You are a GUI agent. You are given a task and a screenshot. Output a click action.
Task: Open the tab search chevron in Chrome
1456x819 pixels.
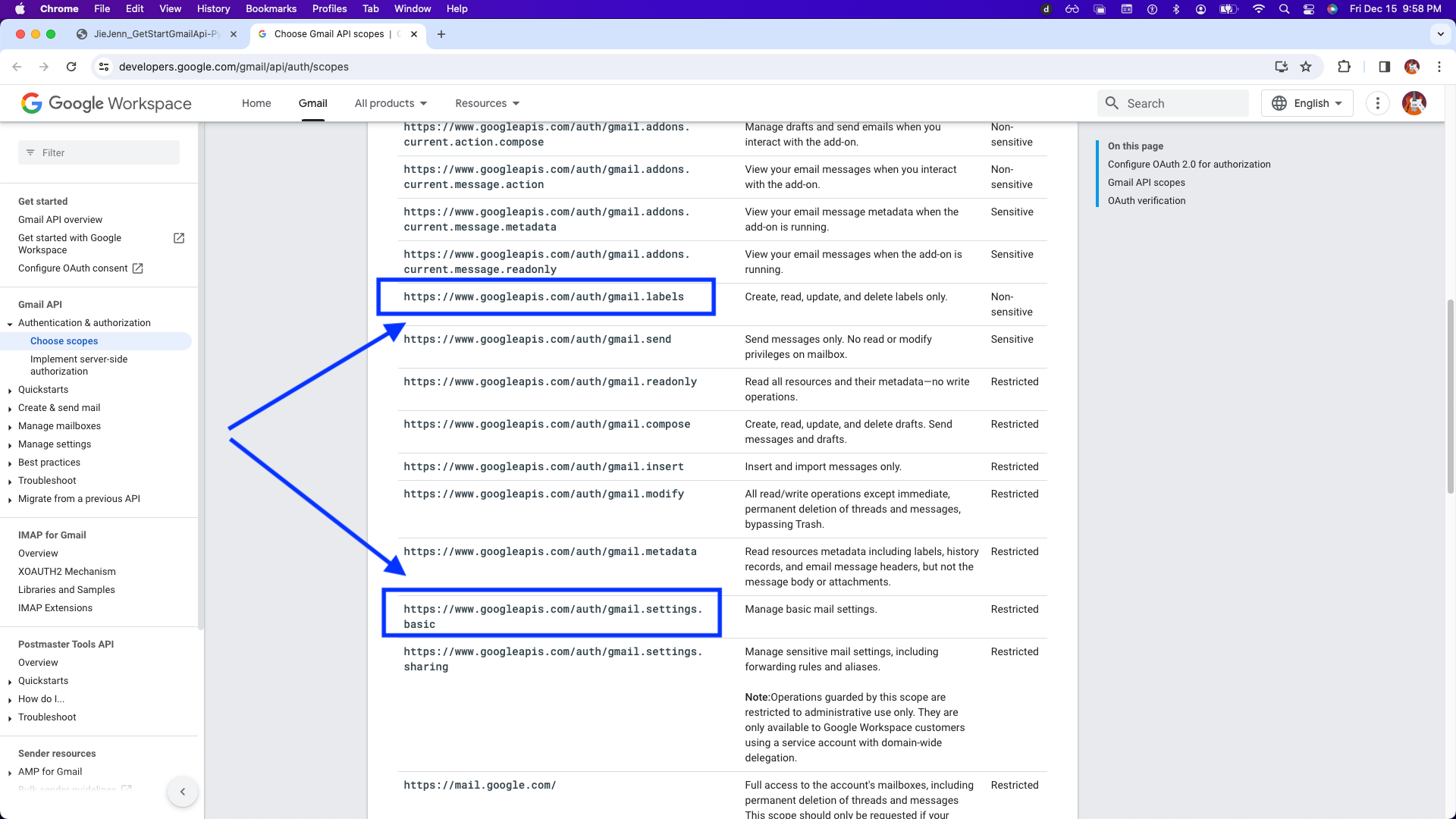1441,34
